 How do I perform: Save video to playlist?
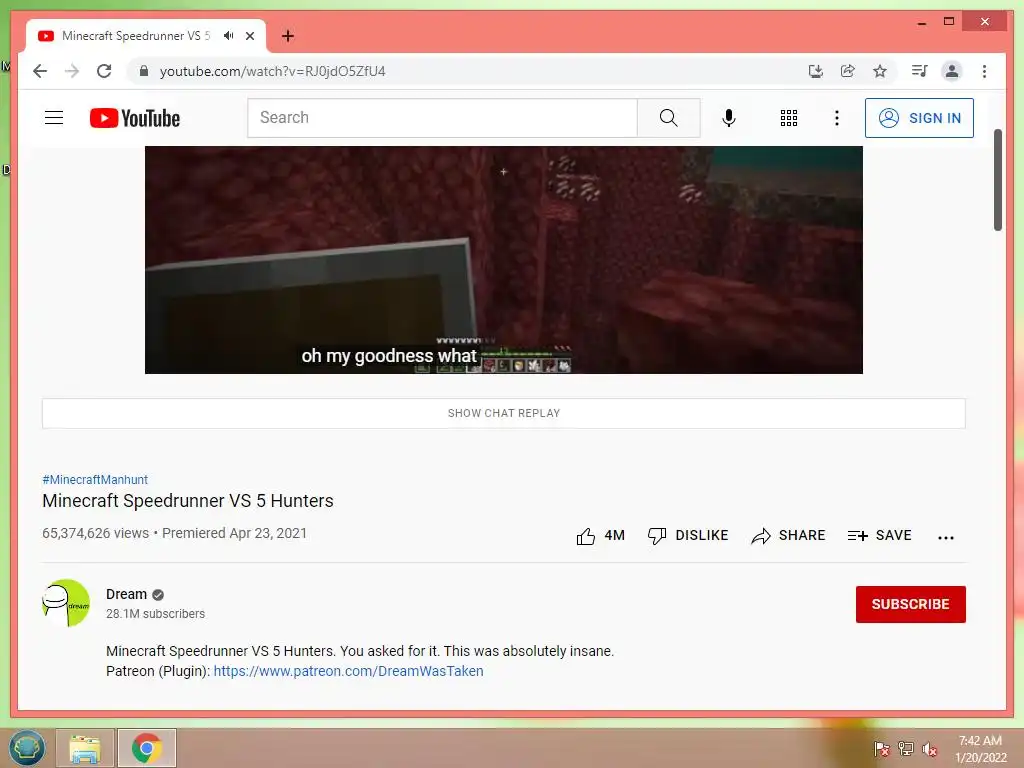coord(879,536)
